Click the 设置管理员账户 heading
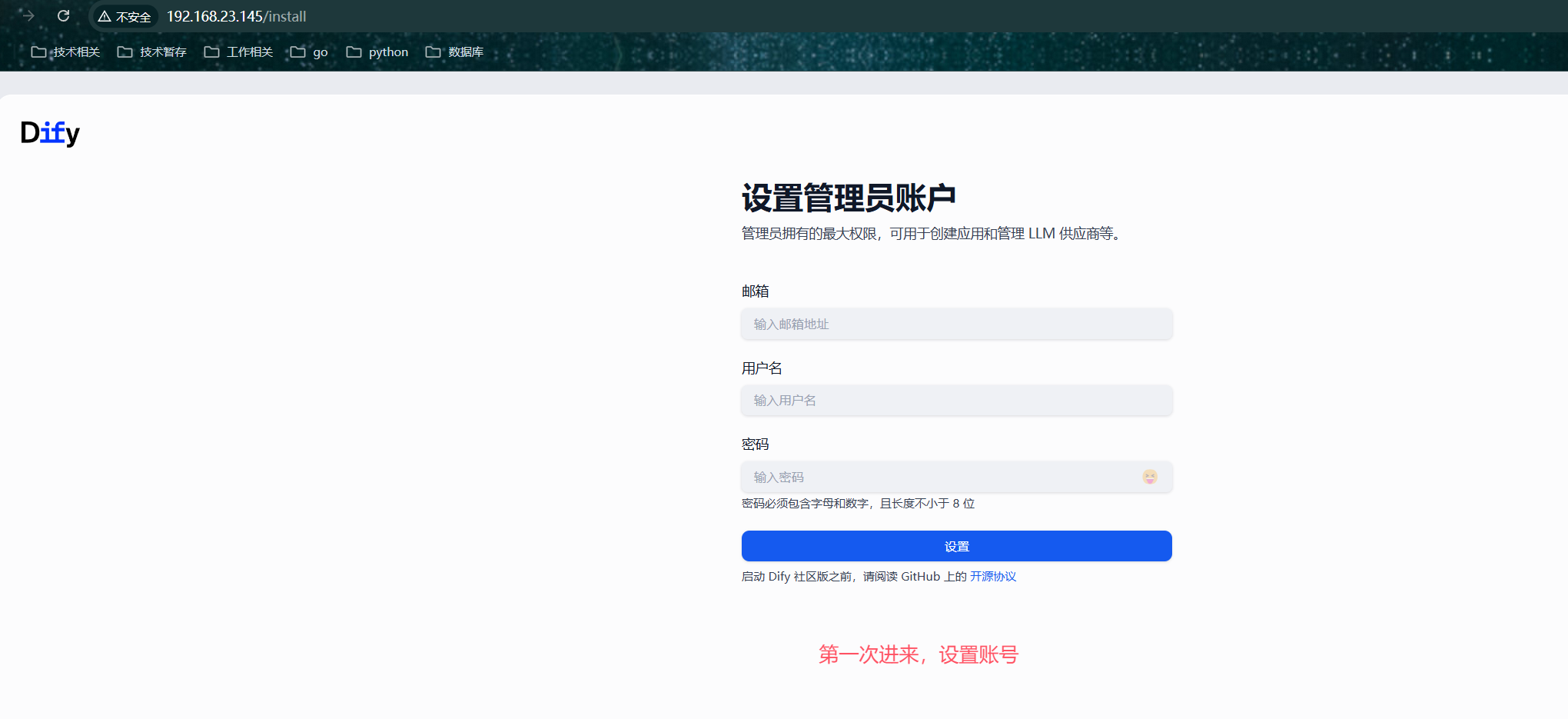The image size is (1568, 719). (849, 198)
